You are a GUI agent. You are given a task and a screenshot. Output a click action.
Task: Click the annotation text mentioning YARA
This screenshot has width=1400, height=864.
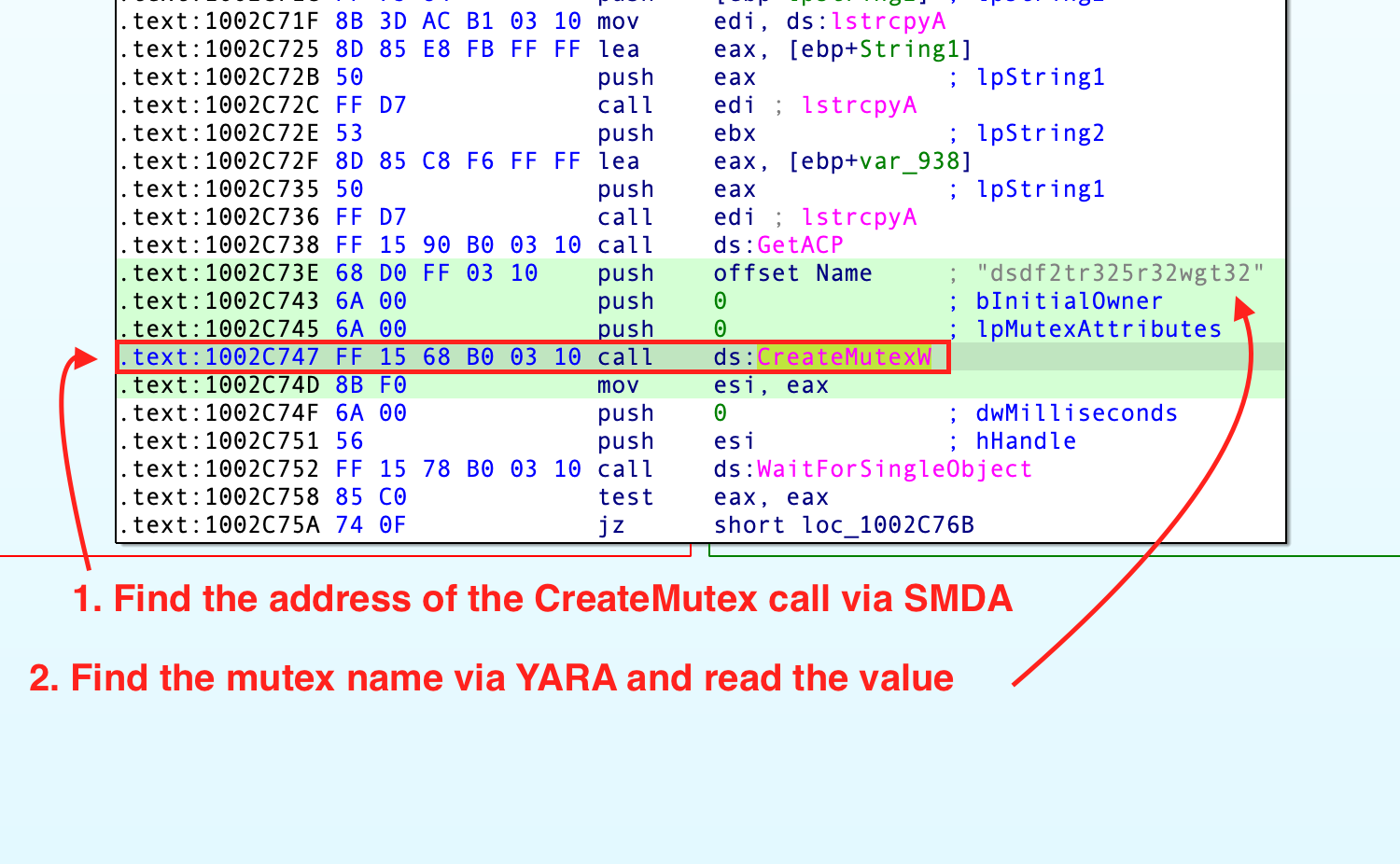click(492, 678)
